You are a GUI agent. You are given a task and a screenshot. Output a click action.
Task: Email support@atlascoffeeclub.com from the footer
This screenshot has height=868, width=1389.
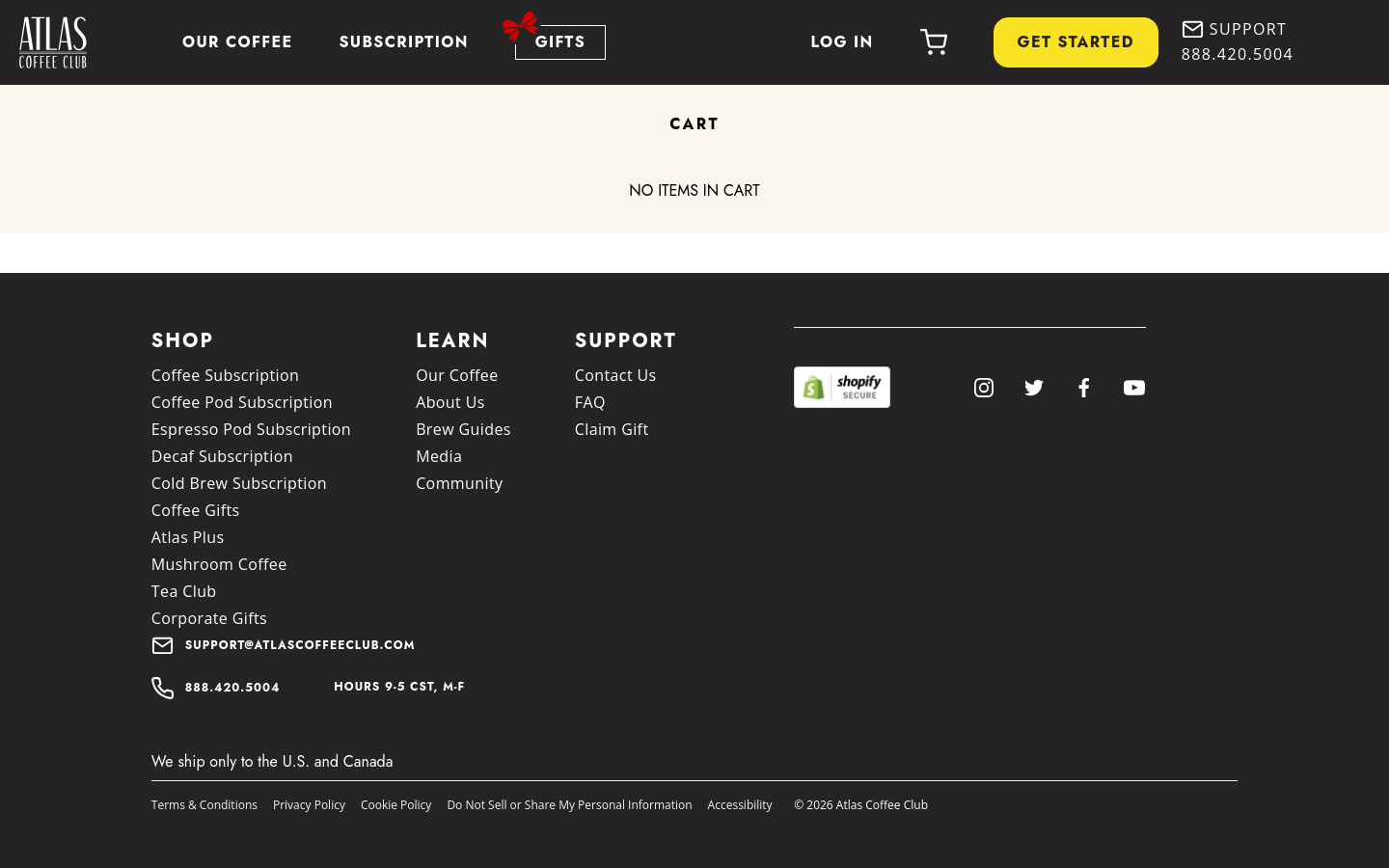point(300,645)
